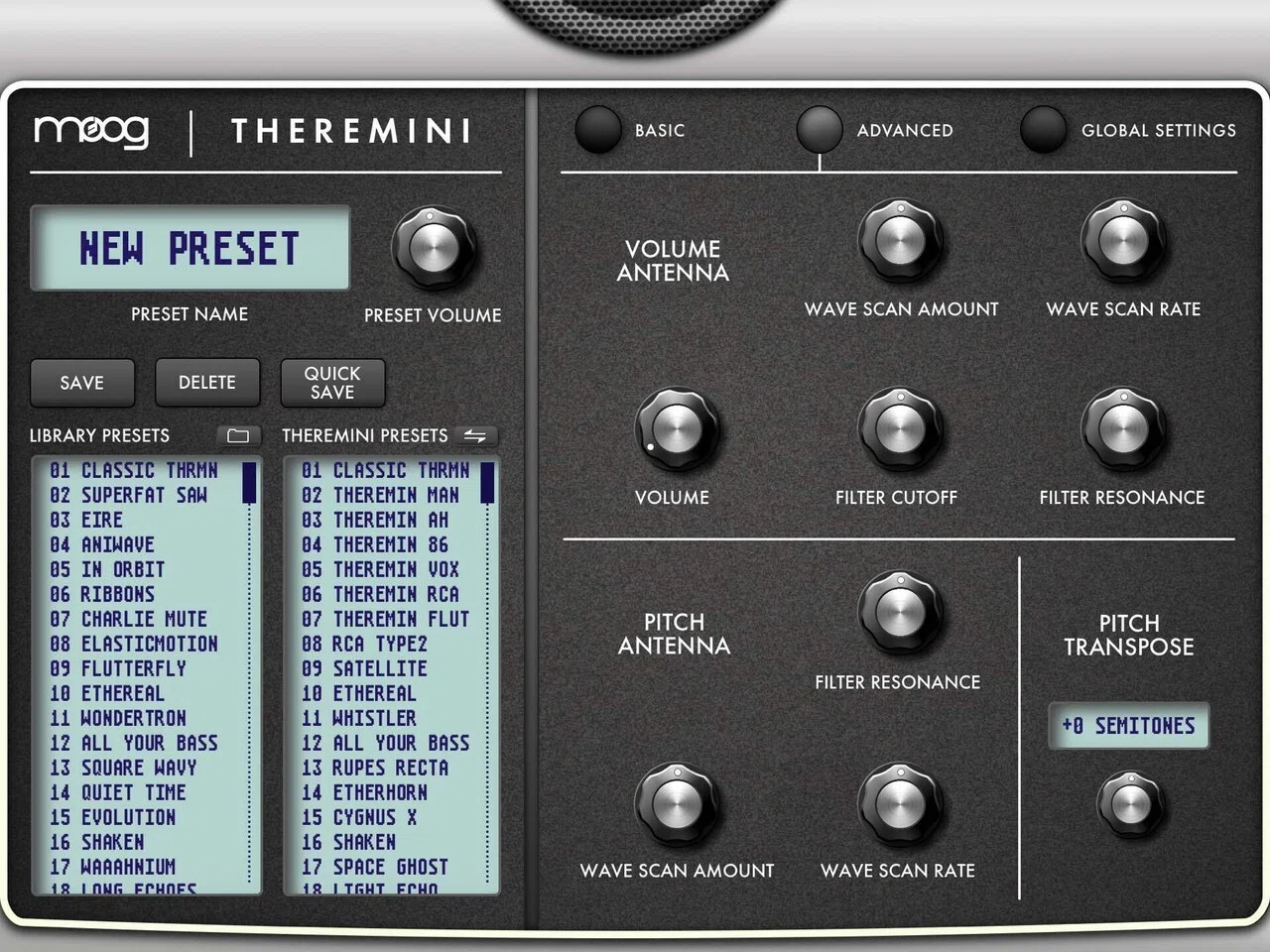This screenshot has width=1270, height=952.
Task: Select Theremini preset 16 SHAKEN
Action: (x=349, y=842)
